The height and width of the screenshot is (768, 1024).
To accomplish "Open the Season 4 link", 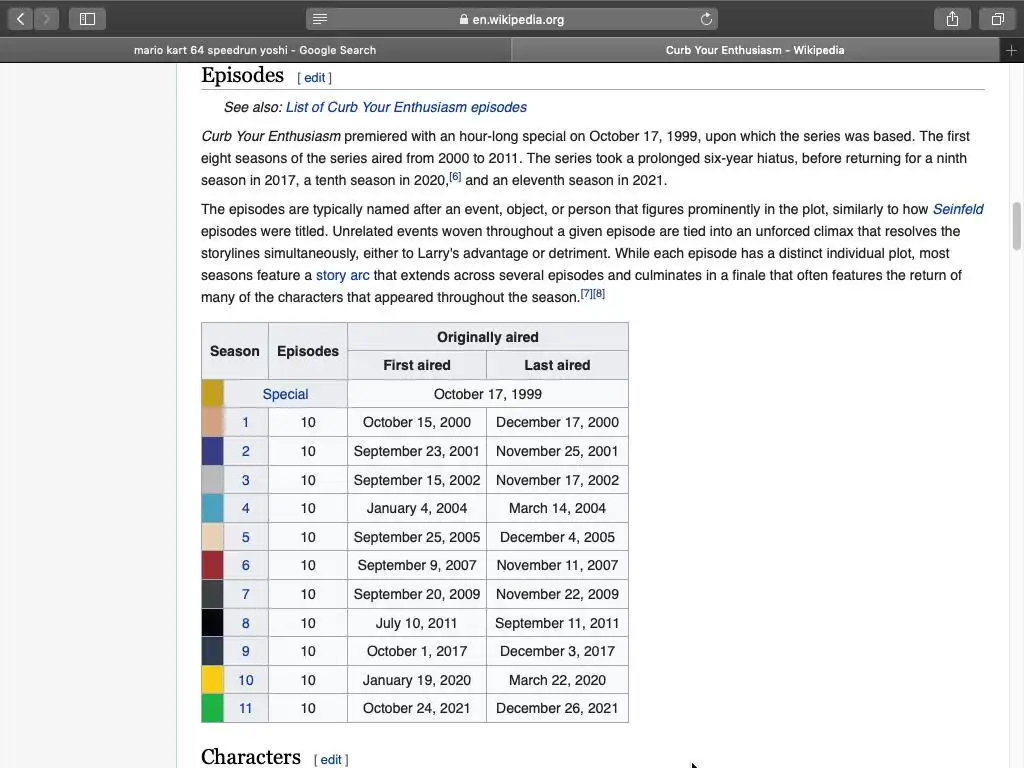I will [246, 508].
